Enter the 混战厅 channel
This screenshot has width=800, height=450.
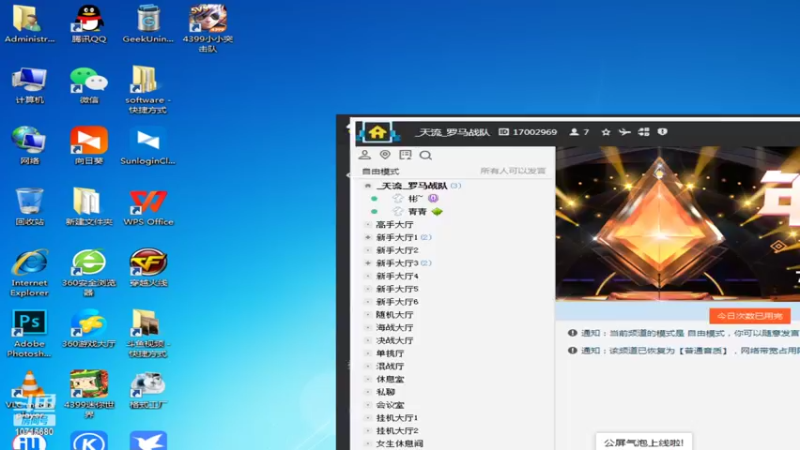(x=390, y=366)
